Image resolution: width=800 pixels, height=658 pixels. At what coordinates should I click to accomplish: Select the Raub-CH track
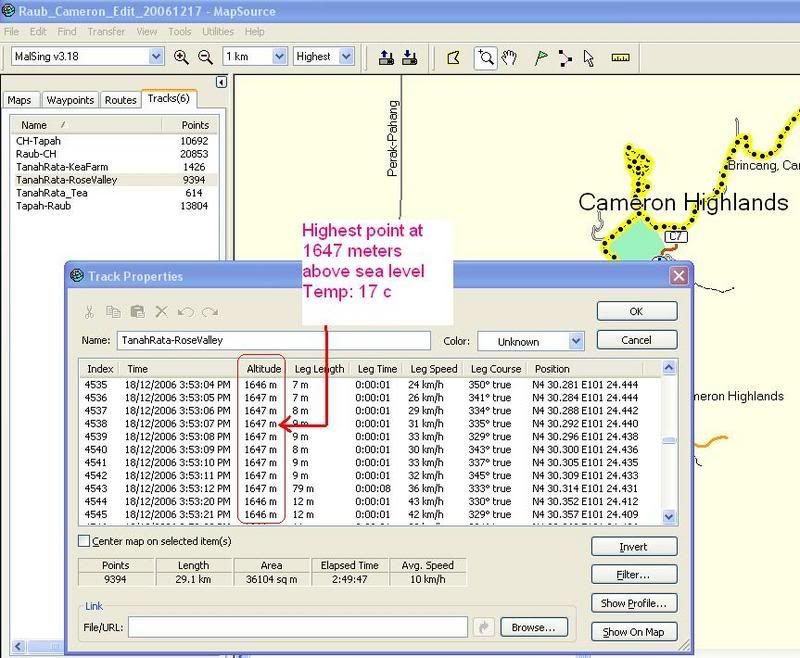click(112, 154)
